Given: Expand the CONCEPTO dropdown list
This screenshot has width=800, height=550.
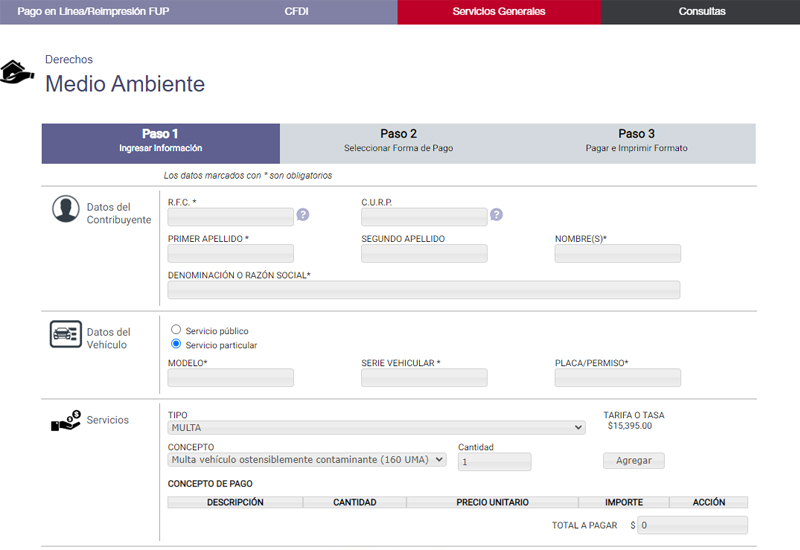Looking at the screenshot, I should (306, 460).
